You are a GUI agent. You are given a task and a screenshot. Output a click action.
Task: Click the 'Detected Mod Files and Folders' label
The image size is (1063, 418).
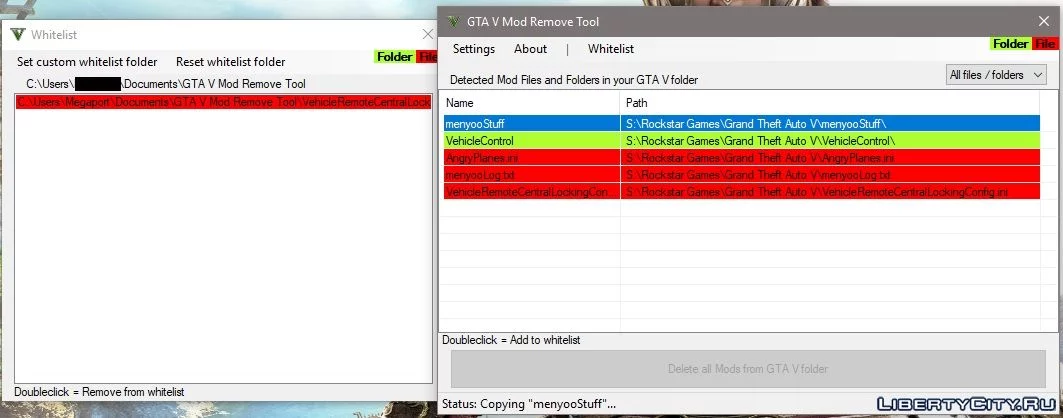click(574, 80)
